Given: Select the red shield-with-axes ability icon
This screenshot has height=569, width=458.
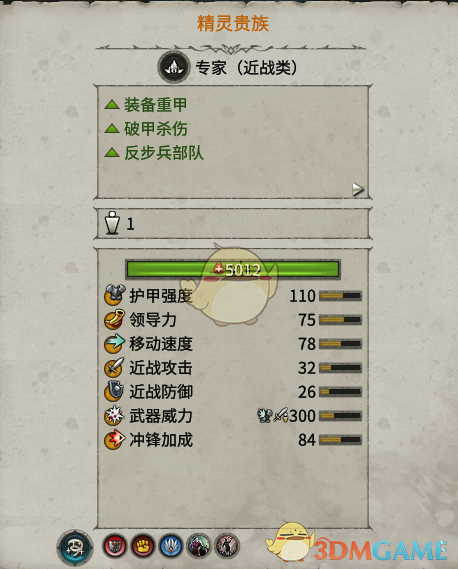Looking at the screenshot, I should pos(115,546).
